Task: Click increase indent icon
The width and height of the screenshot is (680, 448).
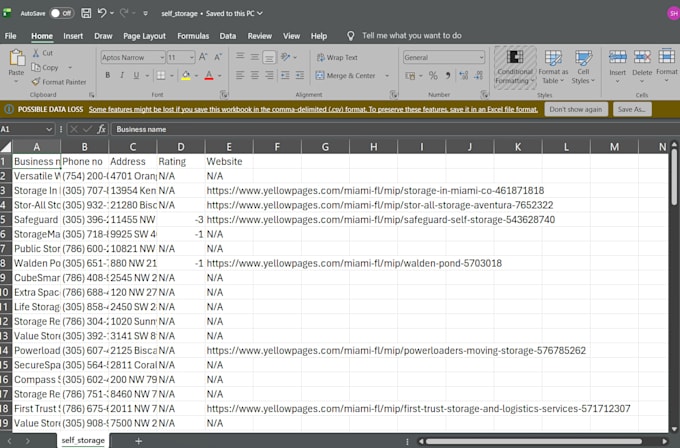Action: (300, 75)
